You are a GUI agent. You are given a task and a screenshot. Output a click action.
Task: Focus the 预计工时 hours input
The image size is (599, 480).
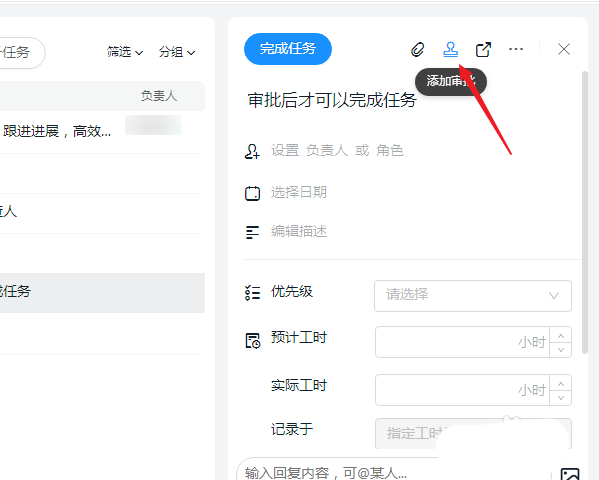pyautogui.click(x=462, y=342)
